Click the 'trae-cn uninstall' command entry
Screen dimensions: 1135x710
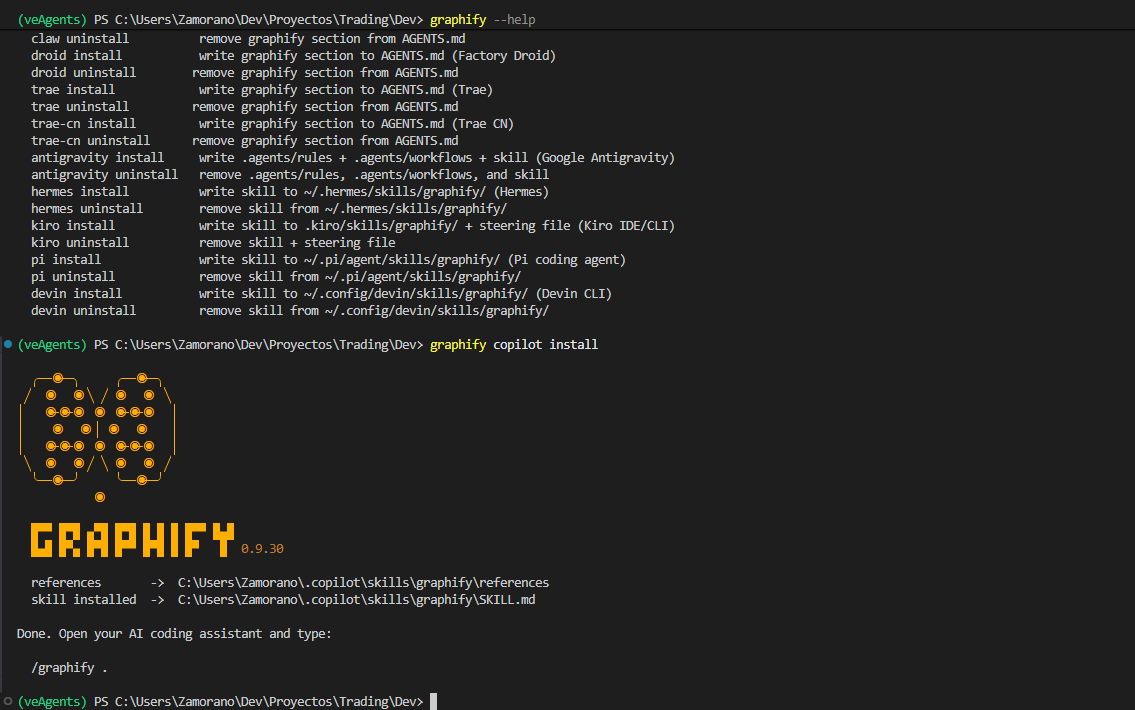coord(90,140)
